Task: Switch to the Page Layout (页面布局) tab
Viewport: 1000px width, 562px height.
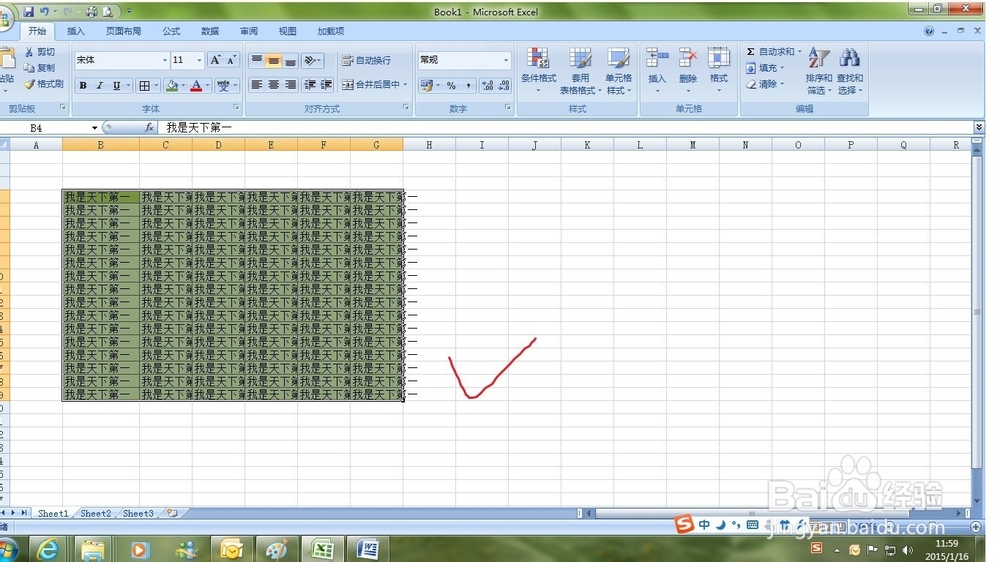Action: point(123,31)
